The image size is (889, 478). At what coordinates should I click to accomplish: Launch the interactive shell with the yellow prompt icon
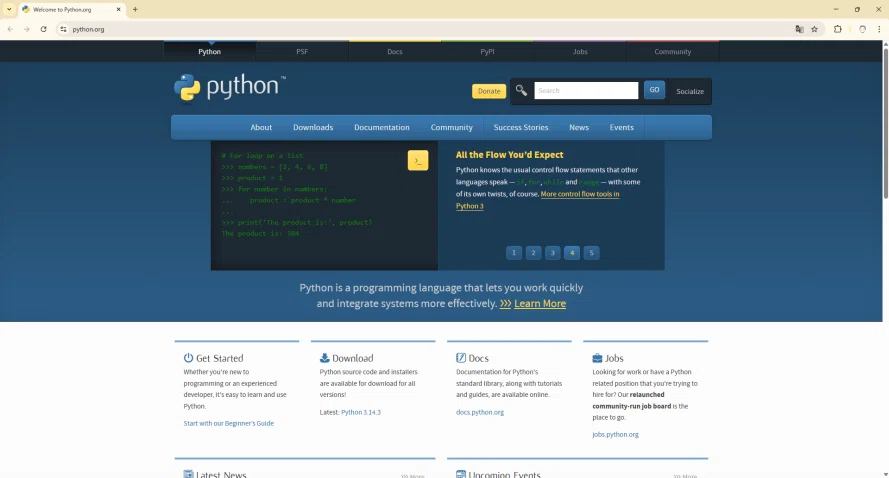pyautogui.click(x=418, y=160)
